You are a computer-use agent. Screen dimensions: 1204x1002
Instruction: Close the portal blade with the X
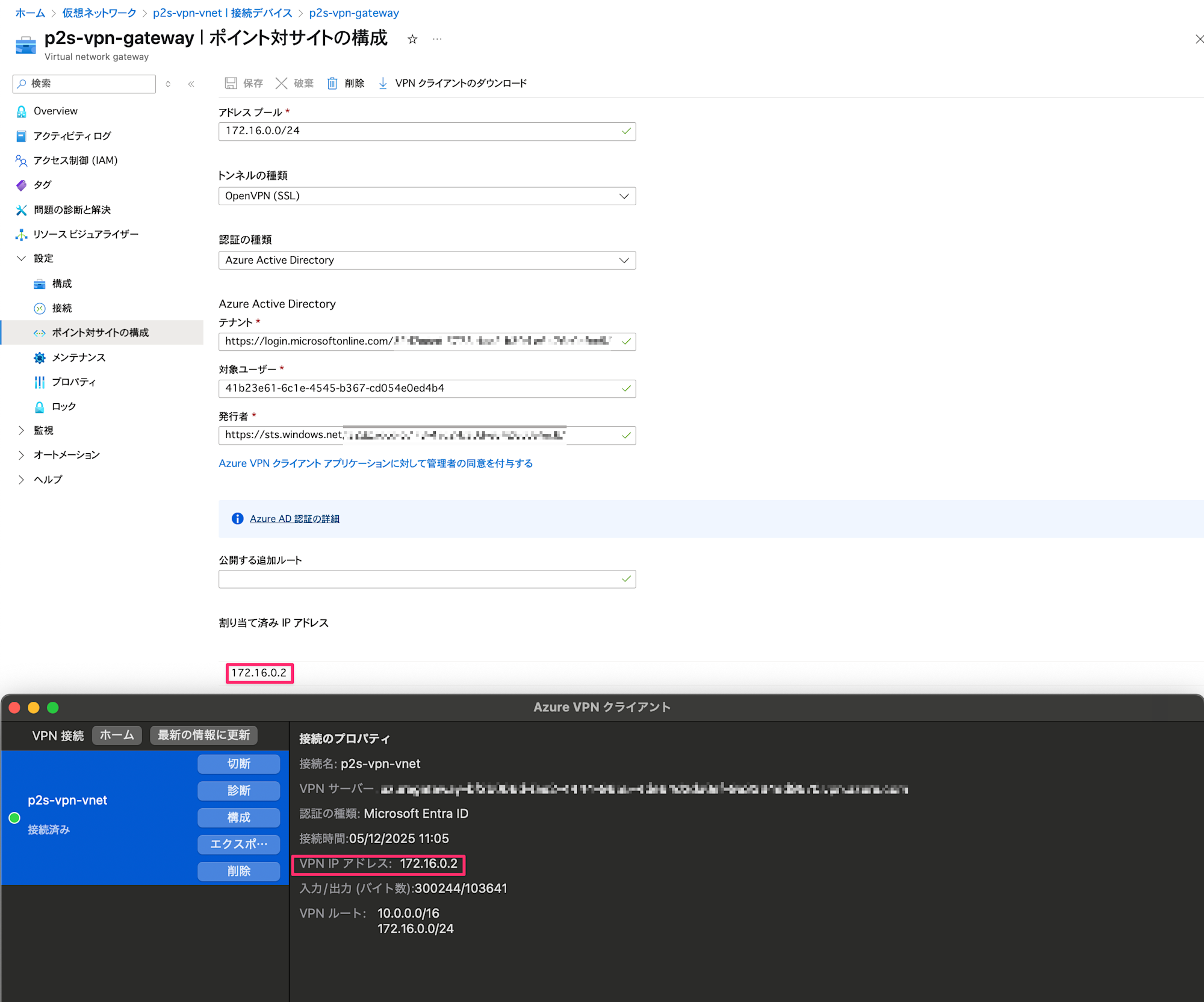click(x=1199, y=39)
